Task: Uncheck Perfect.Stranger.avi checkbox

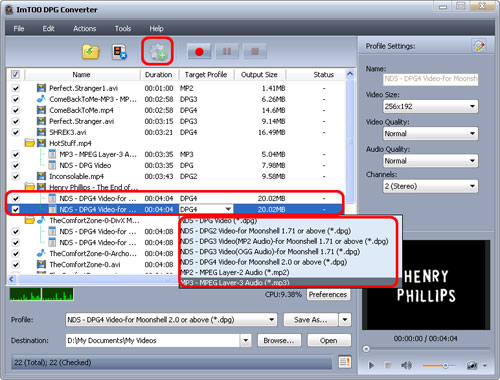Action: tap(15, 121)
